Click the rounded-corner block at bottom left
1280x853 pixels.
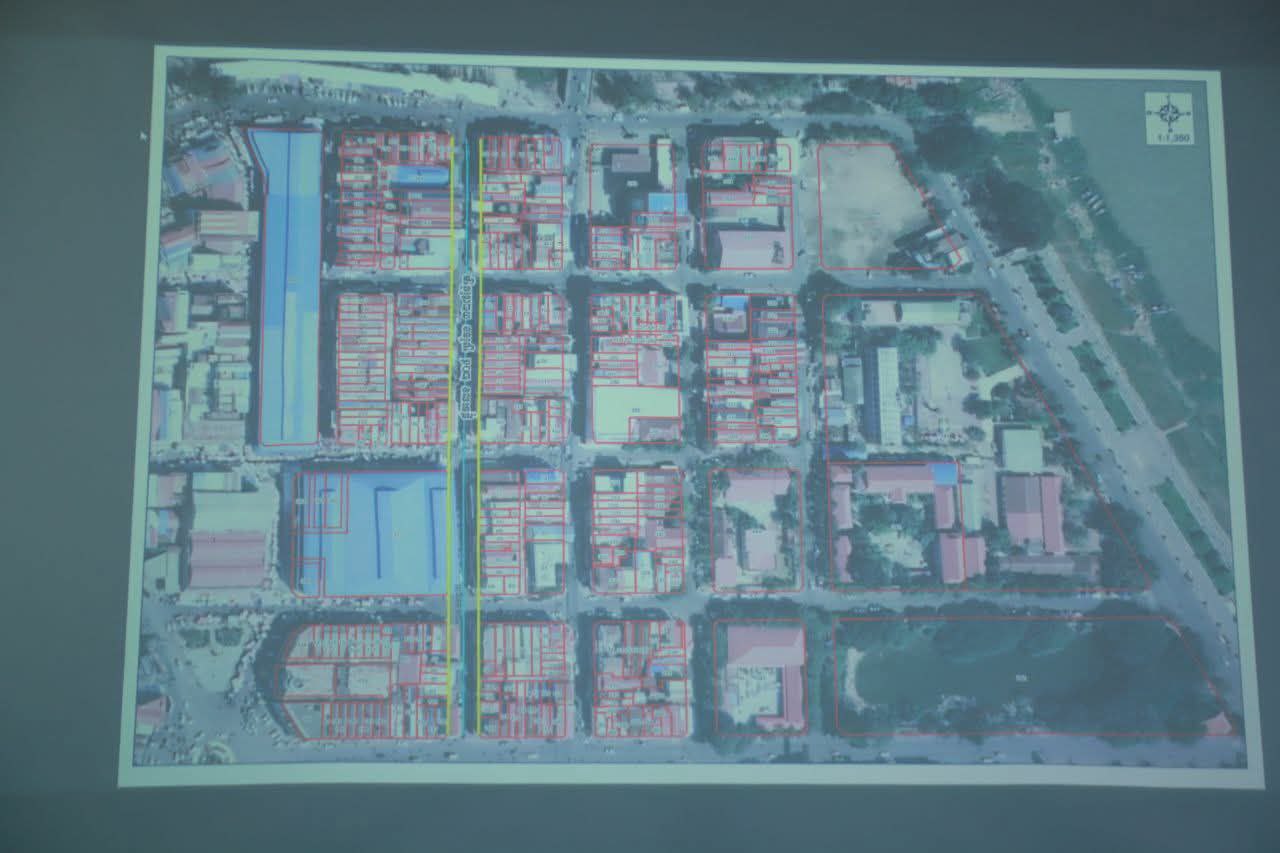[x=362, y=680]
